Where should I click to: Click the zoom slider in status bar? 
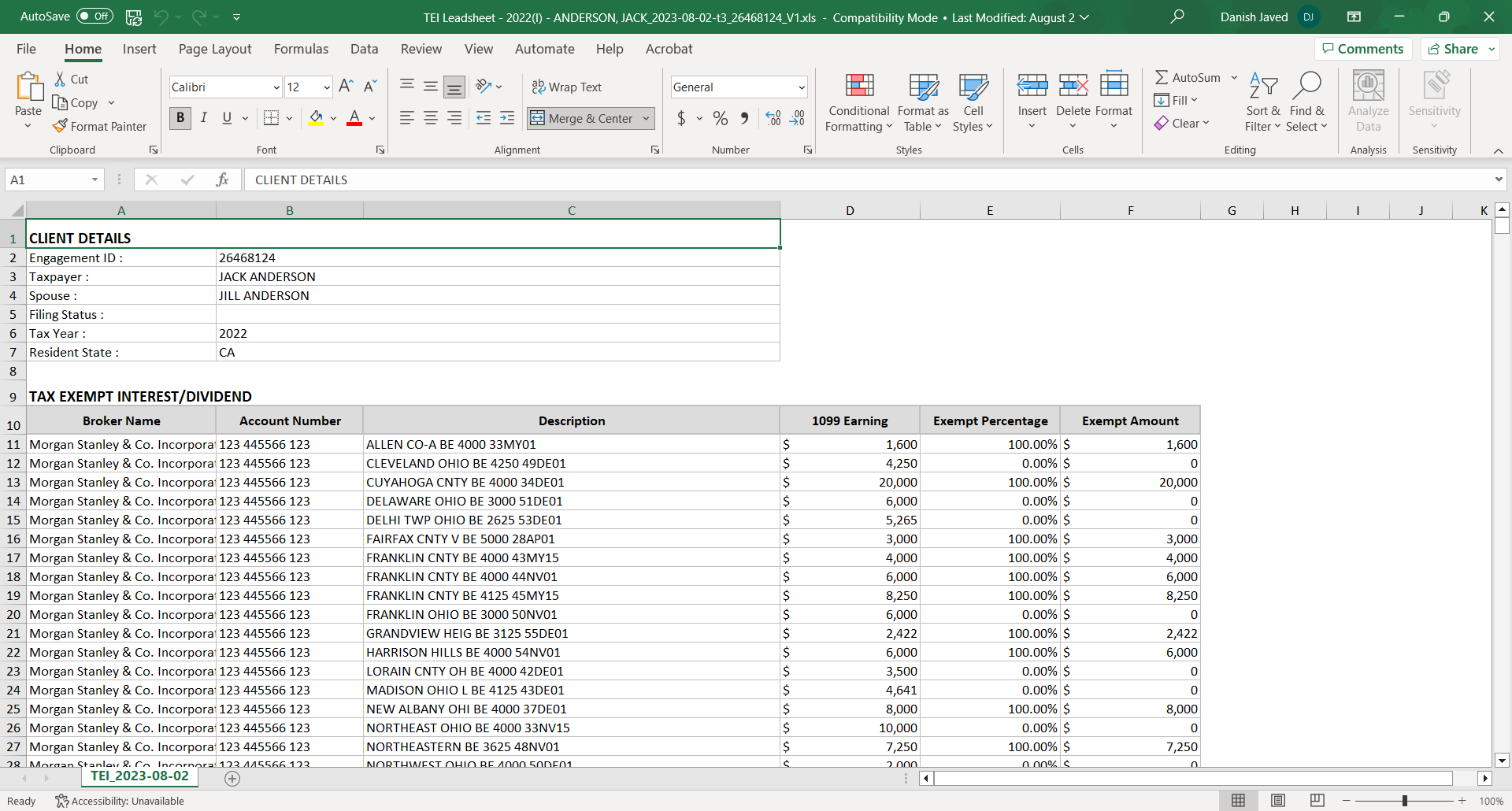(x=1404, y=801)
